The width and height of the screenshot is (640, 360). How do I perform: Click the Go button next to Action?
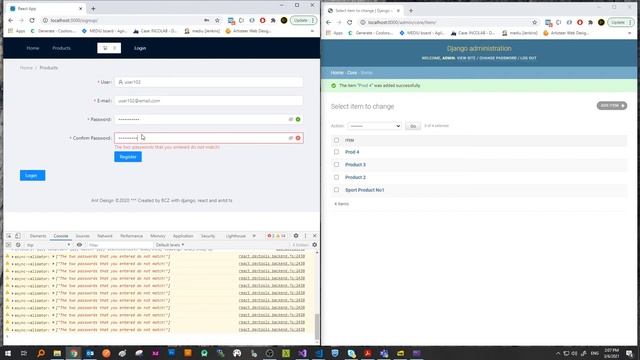coord(413,126)
